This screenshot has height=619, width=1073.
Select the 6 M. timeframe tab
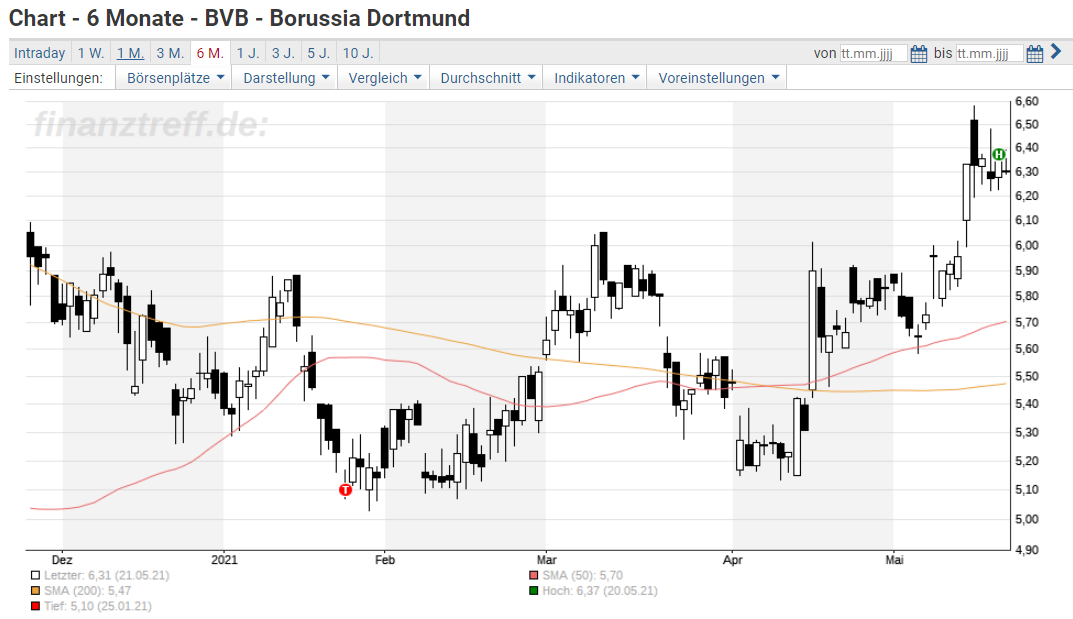(x=210, y=53)
